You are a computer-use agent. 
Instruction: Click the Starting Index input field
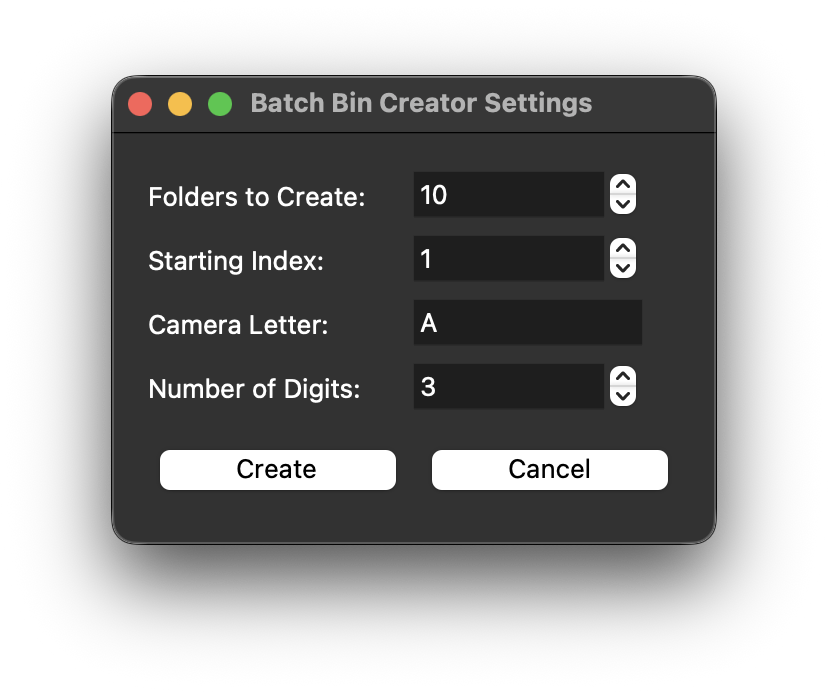(508, 259)
